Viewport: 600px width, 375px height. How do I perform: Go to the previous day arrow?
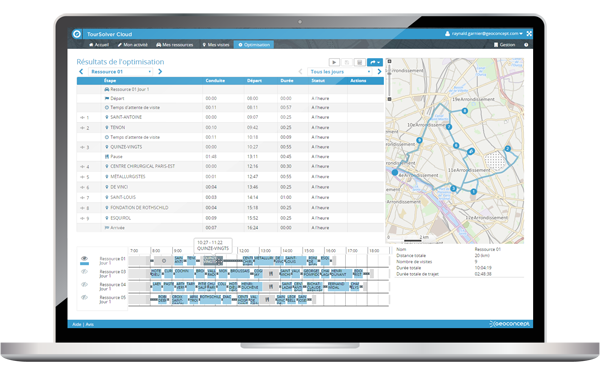[x=300, y=72]
